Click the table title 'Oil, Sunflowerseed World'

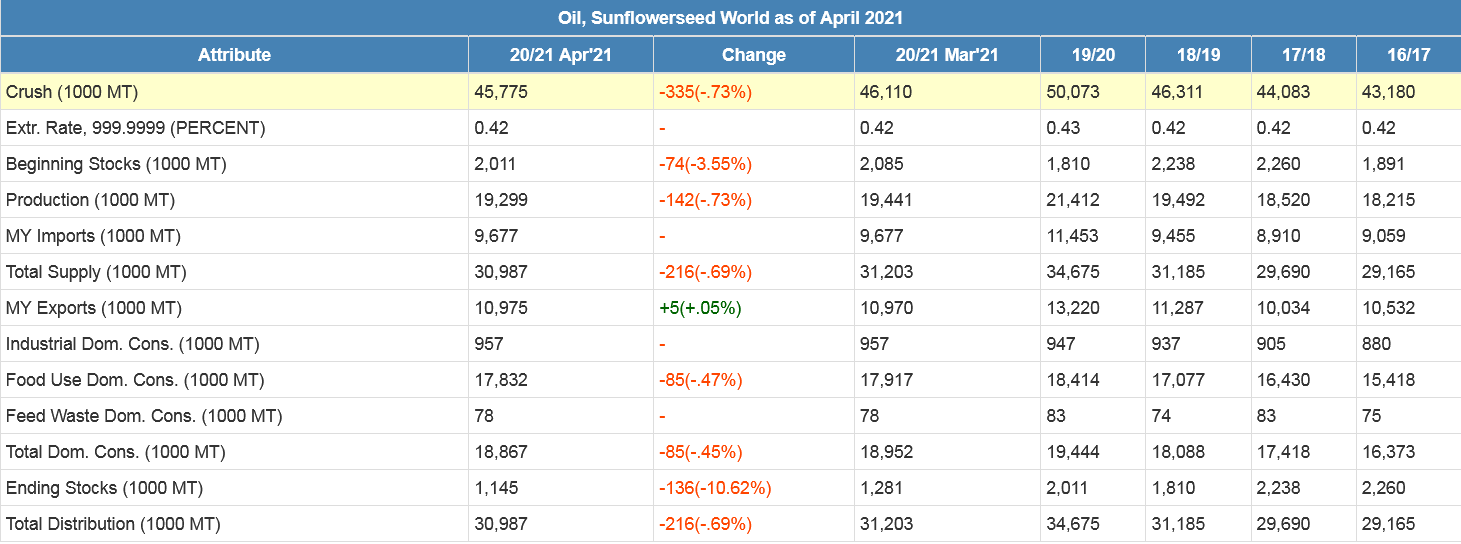pos(730,18)
